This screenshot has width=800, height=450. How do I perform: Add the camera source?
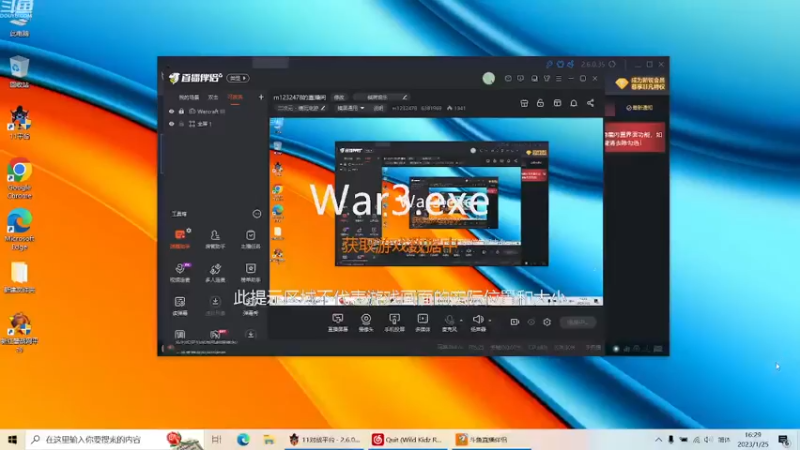pyautogui.click(x=366, y=322)
